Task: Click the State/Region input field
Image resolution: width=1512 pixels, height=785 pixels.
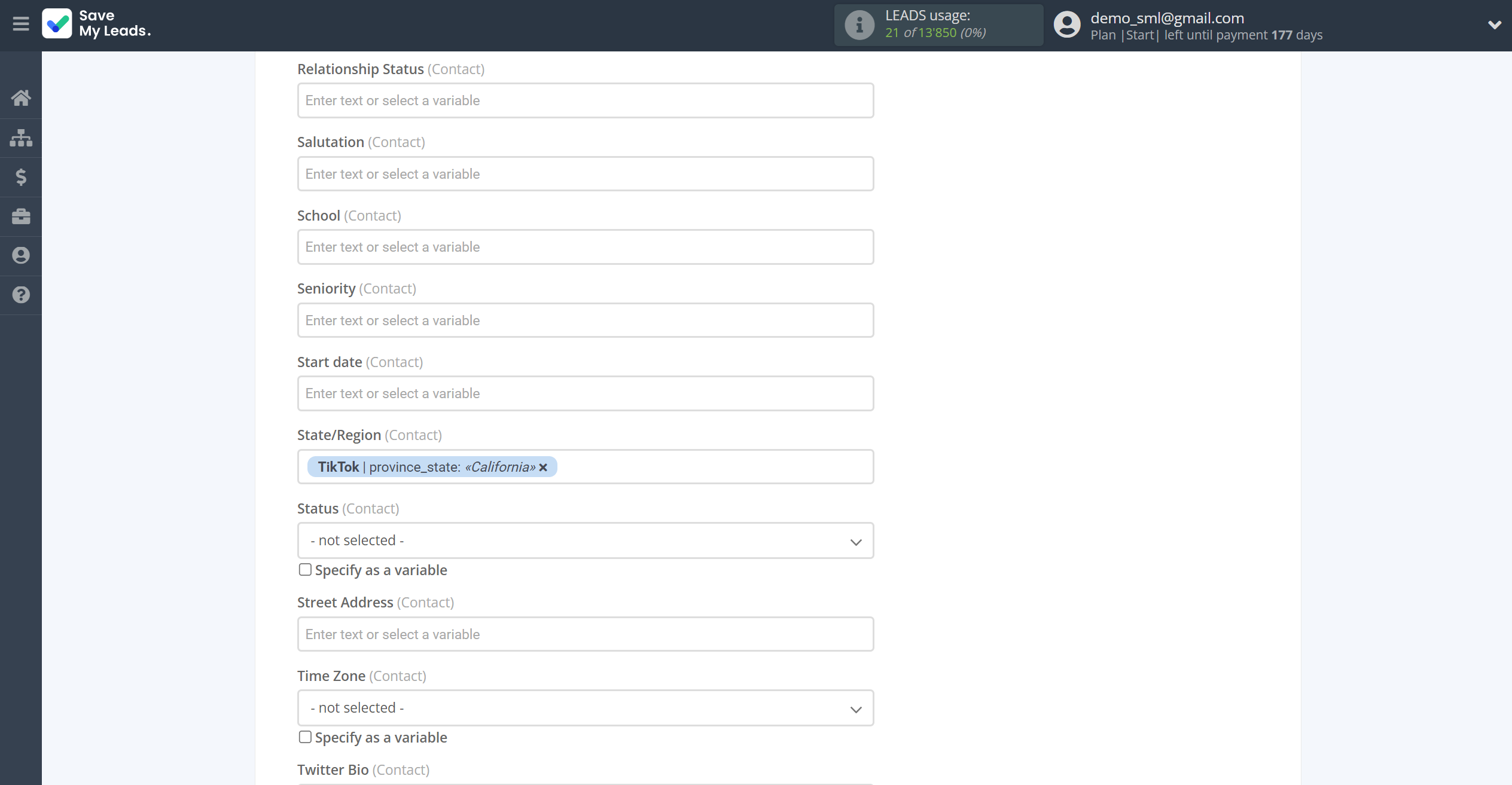Action: [x=585, y=466]
